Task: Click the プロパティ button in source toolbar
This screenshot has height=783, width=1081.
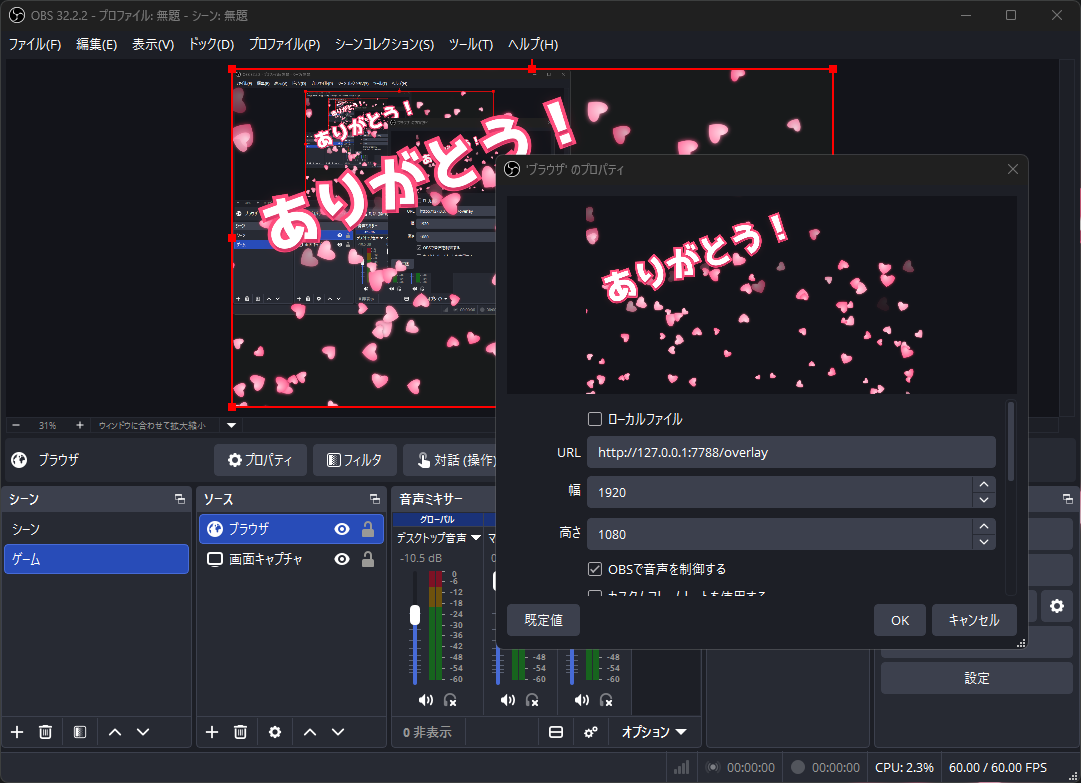Action: 261,460
